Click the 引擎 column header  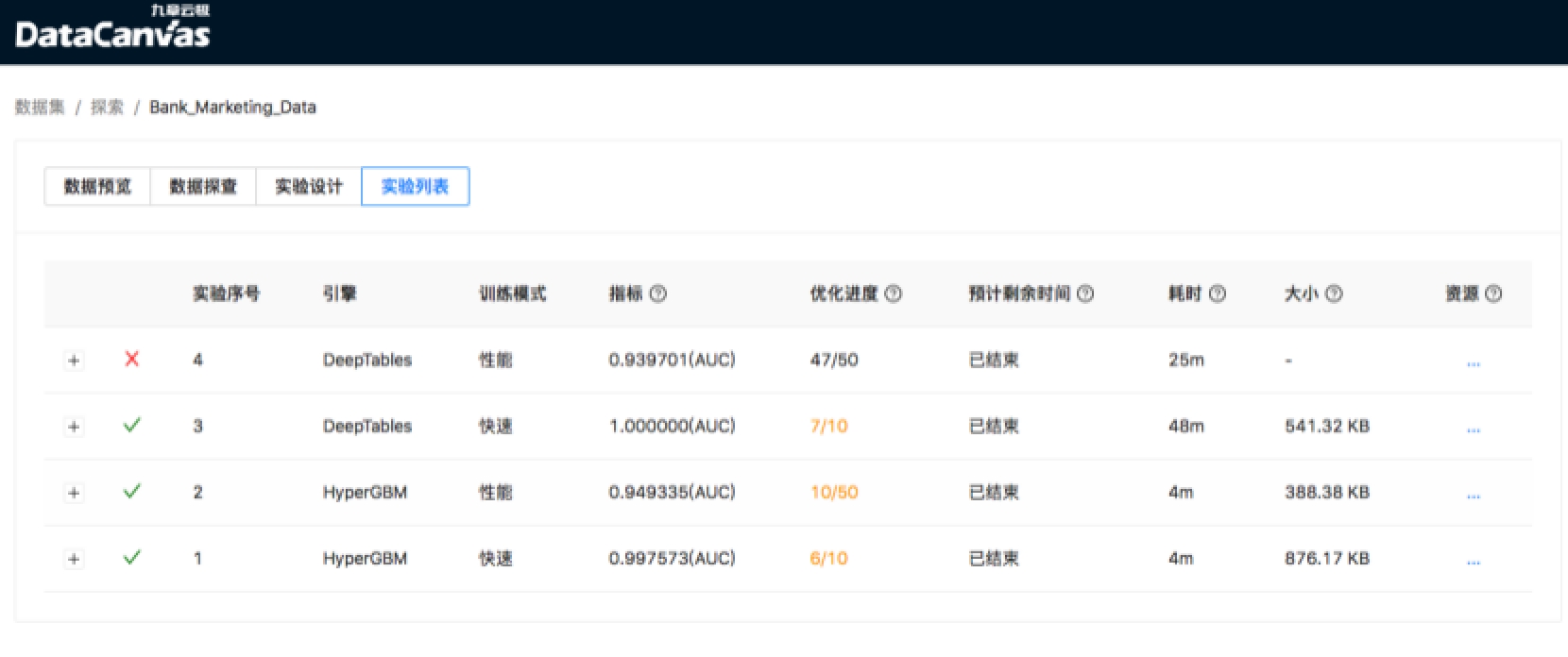(339, 294)
